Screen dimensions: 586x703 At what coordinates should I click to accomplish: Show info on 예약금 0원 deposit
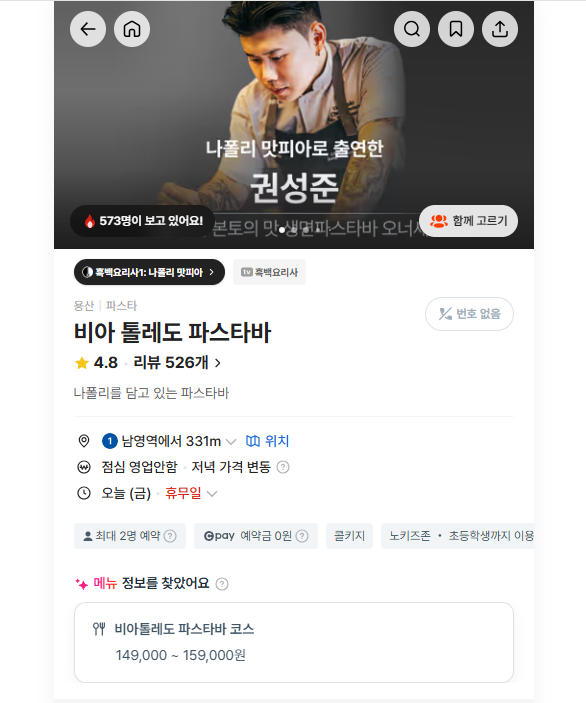pos(302,536)
